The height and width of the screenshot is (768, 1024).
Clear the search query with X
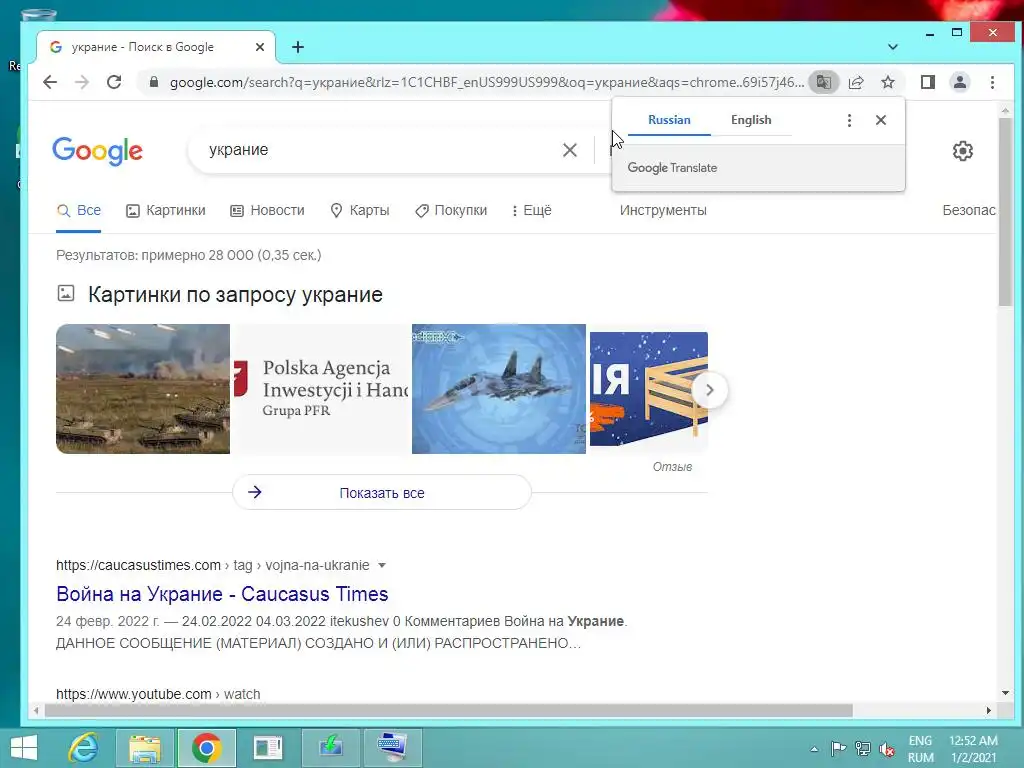[x=569, y=150]
